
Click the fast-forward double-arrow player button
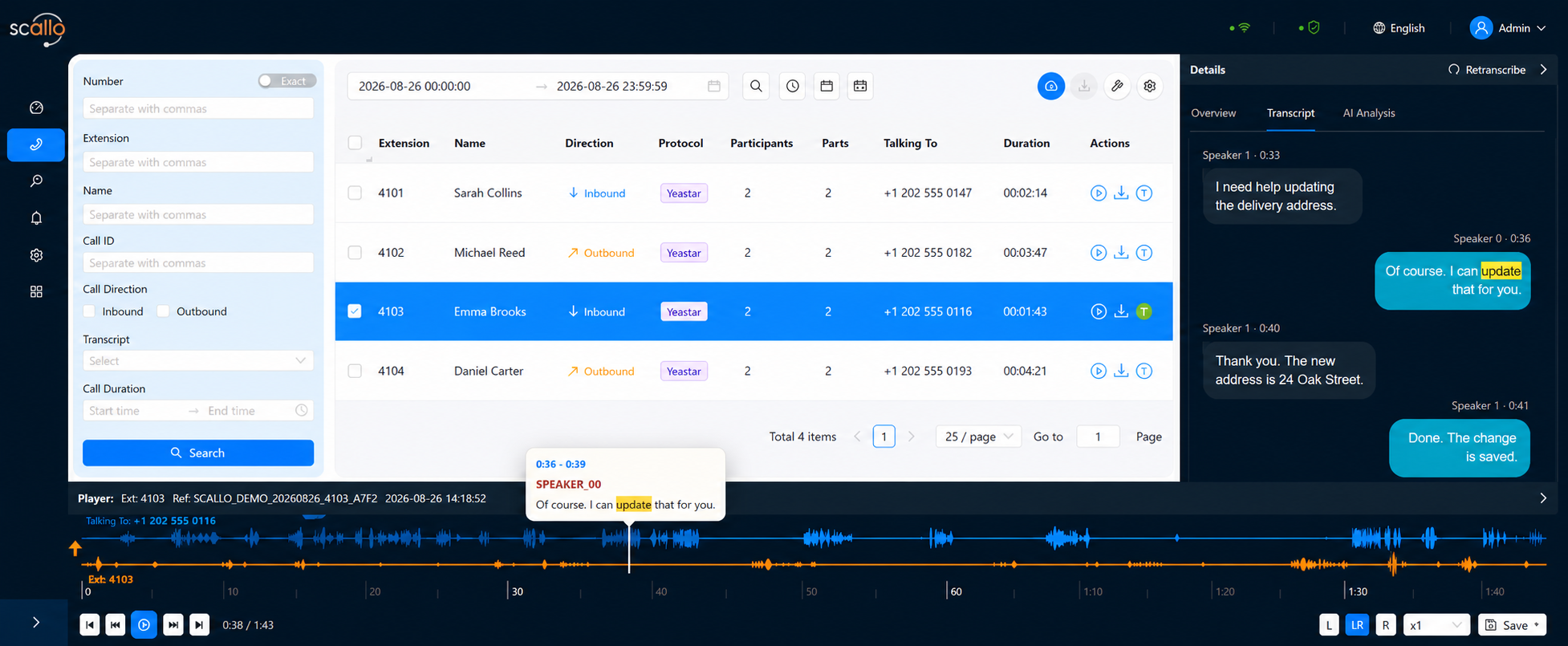tap(173, 625)
